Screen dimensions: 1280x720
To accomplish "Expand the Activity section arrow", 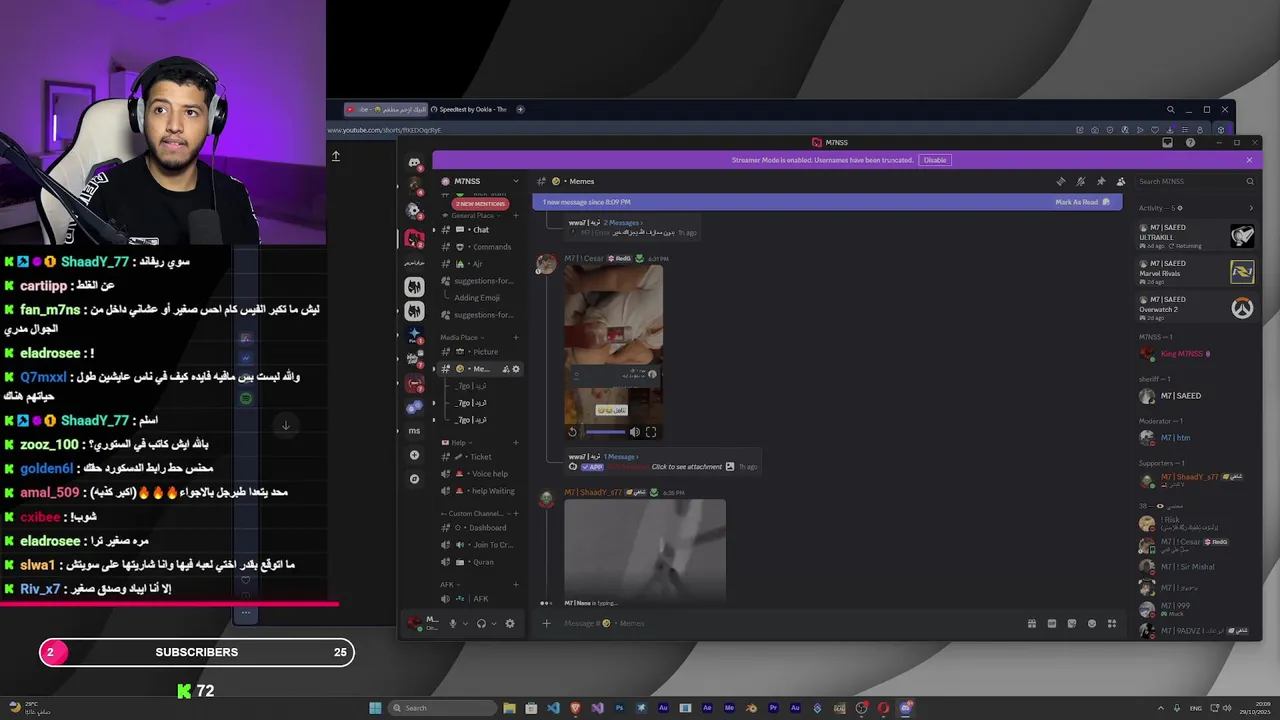I will [x=1250, y=208].
